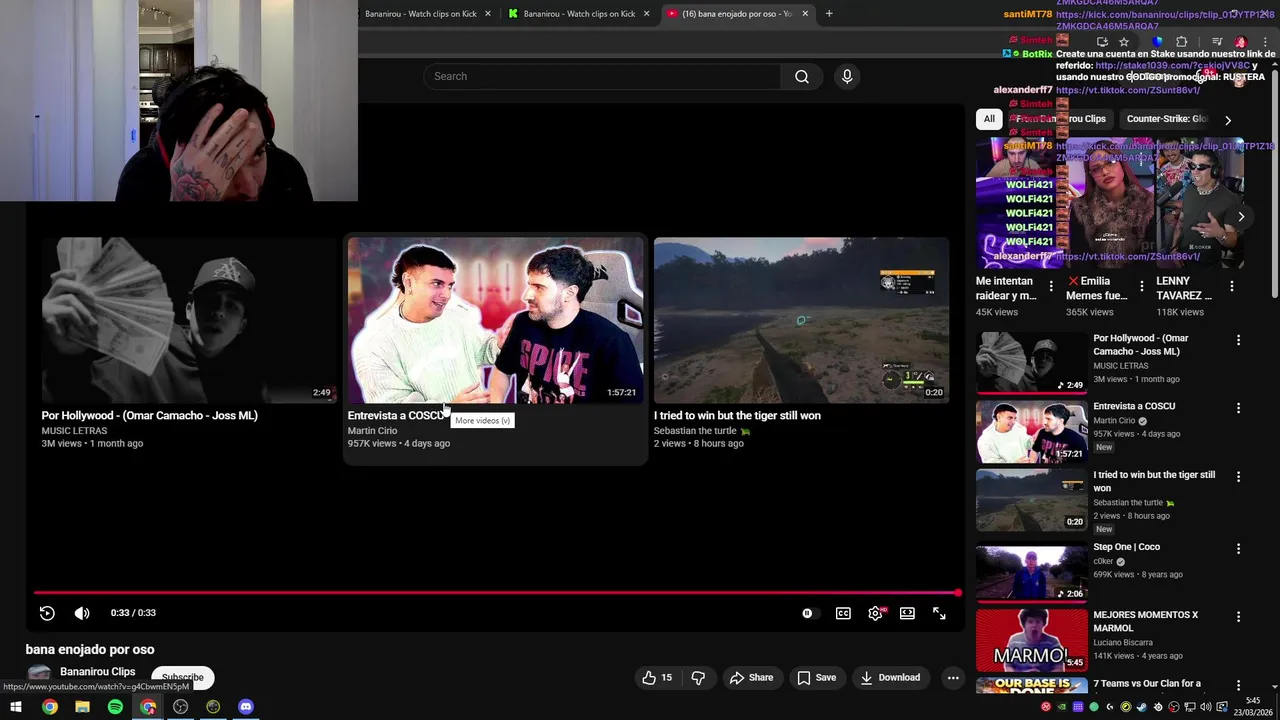Click the blue shield extension icon

click(1157, 42)
